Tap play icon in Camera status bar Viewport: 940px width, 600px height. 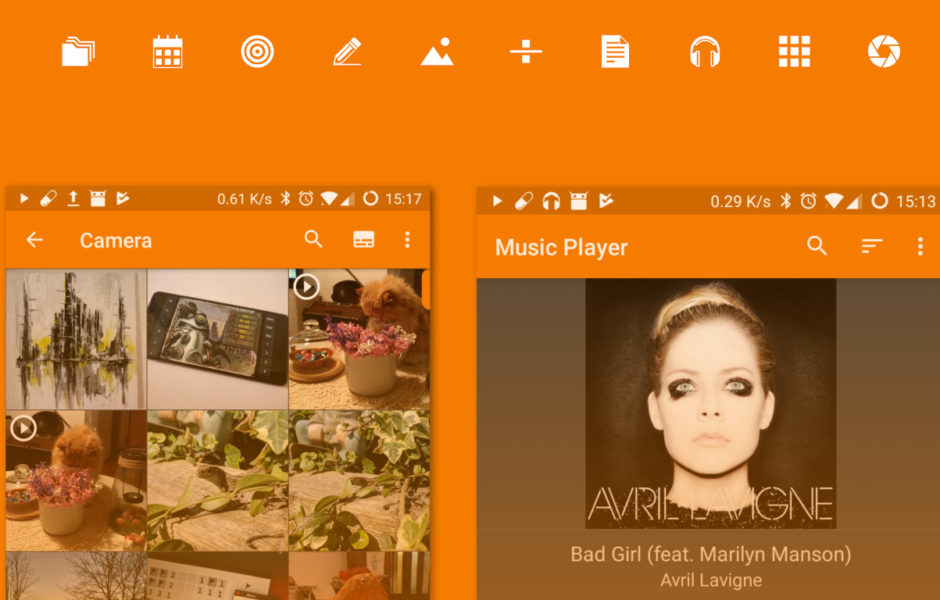pos(24,198)
